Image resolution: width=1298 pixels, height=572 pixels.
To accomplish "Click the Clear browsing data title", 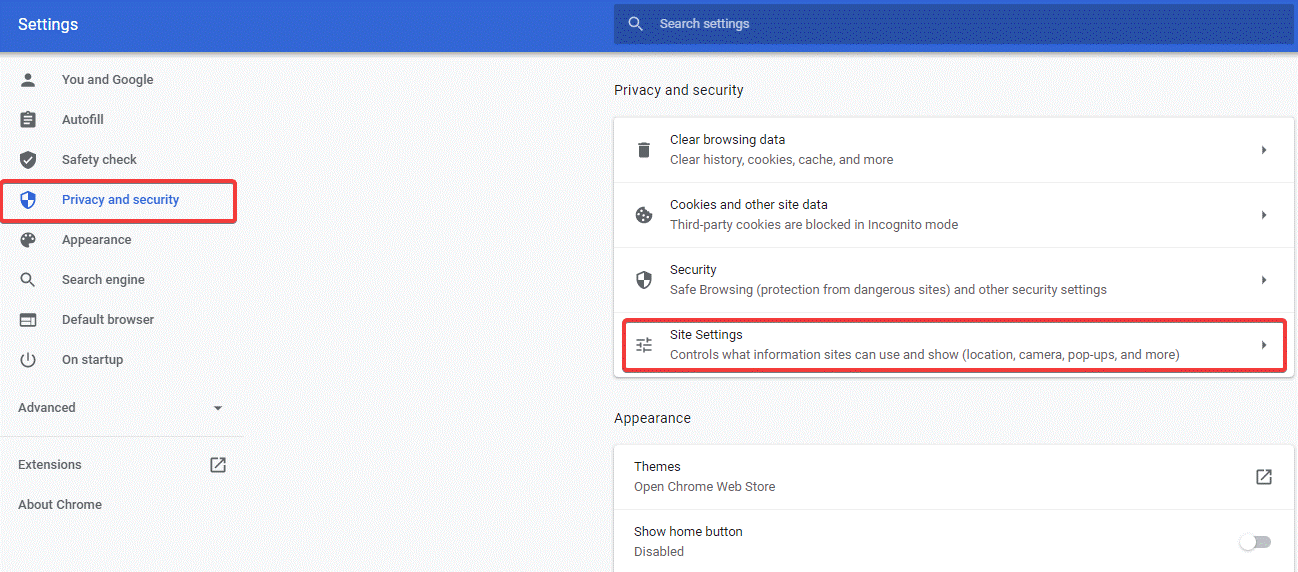I will 727,140.
